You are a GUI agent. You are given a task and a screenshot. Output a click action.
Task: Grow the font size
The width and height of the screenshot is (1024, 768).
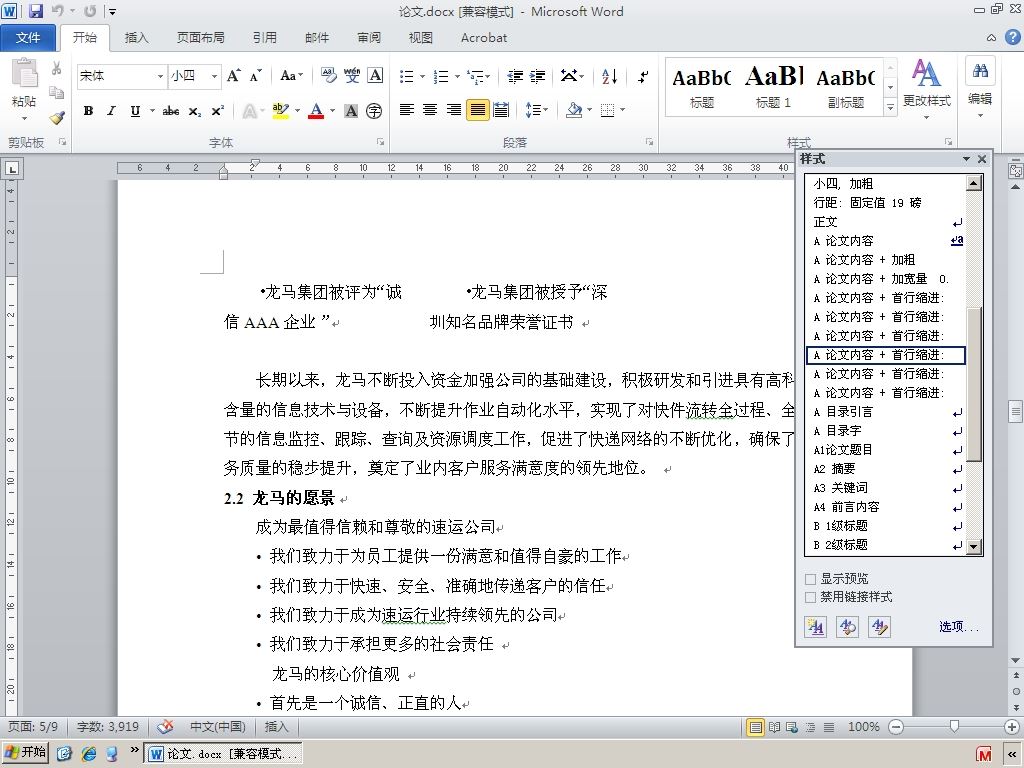click(233, 76)
